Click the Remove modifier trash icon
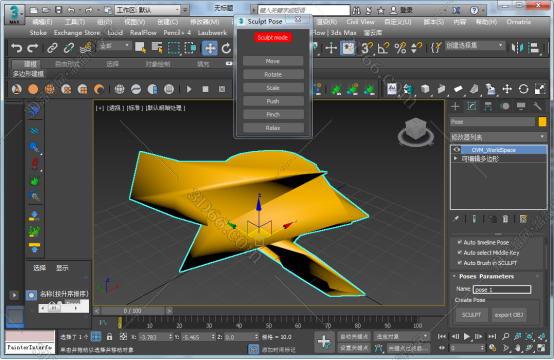The height and width of the screenshot is (360, 554). point(505,219)
